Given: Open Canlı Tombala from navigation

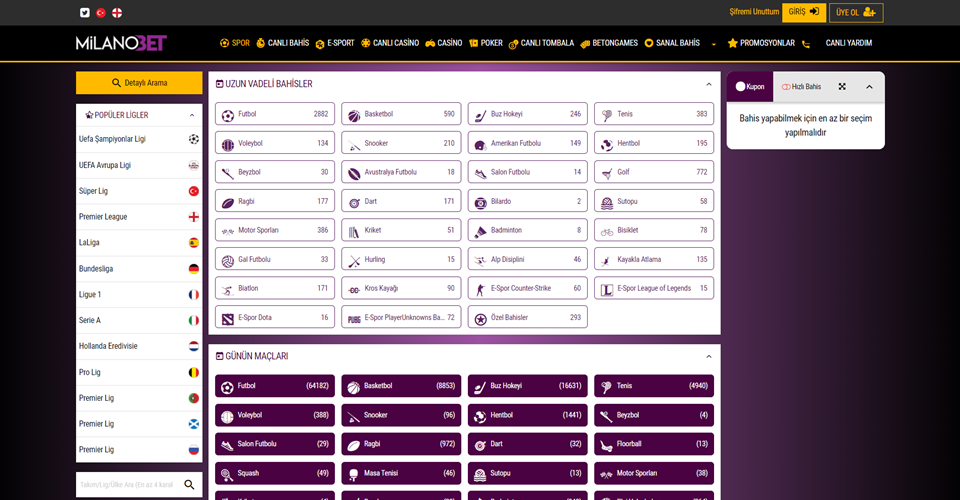Looking at the screenshot, I should click(541, 43).
